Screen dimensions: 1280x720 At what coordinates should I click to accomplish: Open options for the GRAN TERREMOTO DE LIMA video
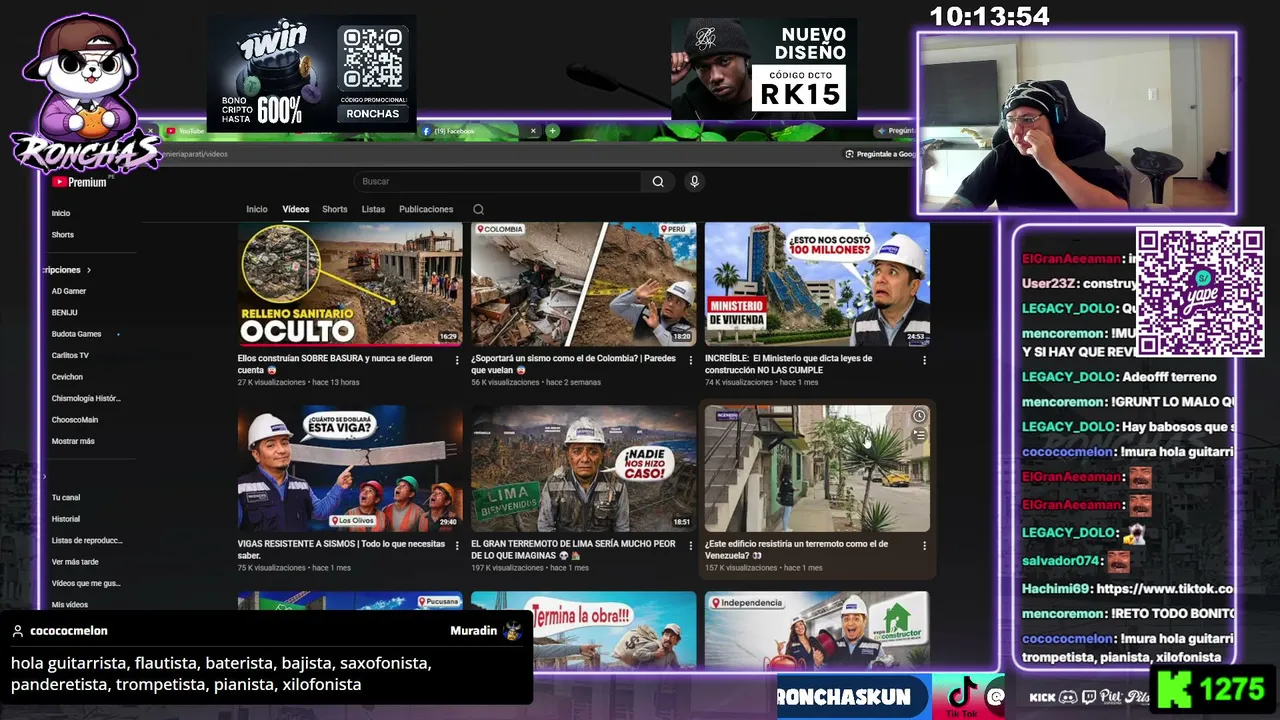tap(690, 546)
